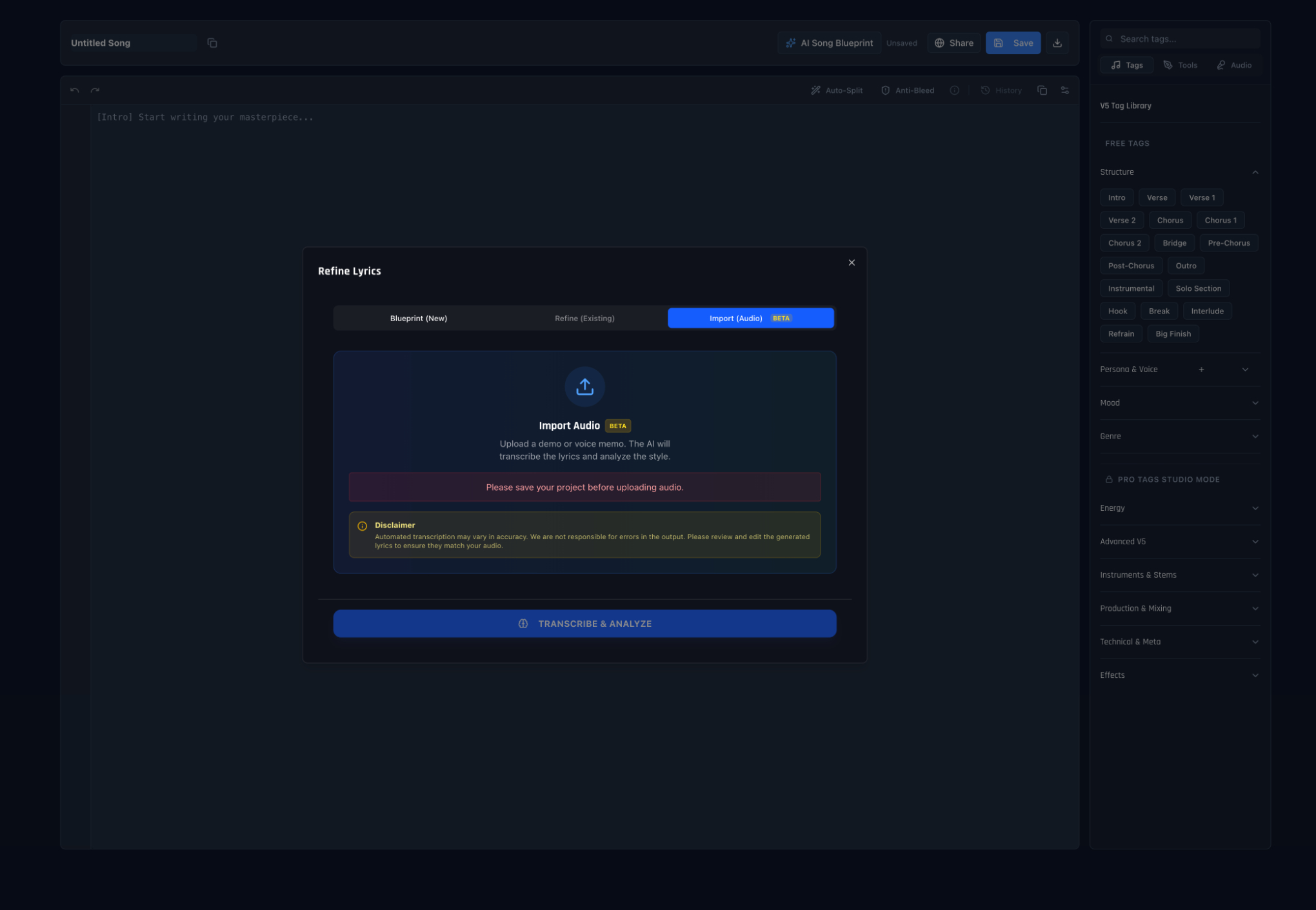Viewport: 1316px width, 910px height.
Task: Toggle the Instrumental tag
Action: point(1131,288)
